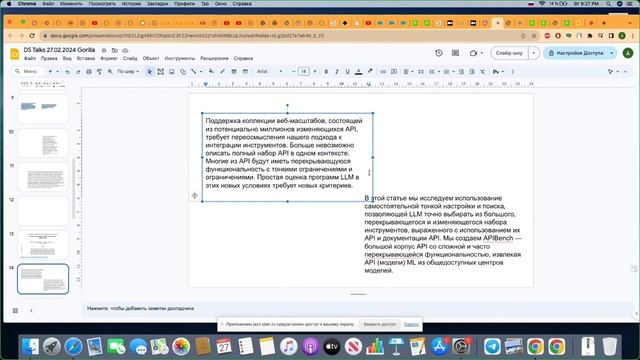Viewport: 640px width, 360px height.
Task: Click the Настройки Доступа share button
Action: 576,53
